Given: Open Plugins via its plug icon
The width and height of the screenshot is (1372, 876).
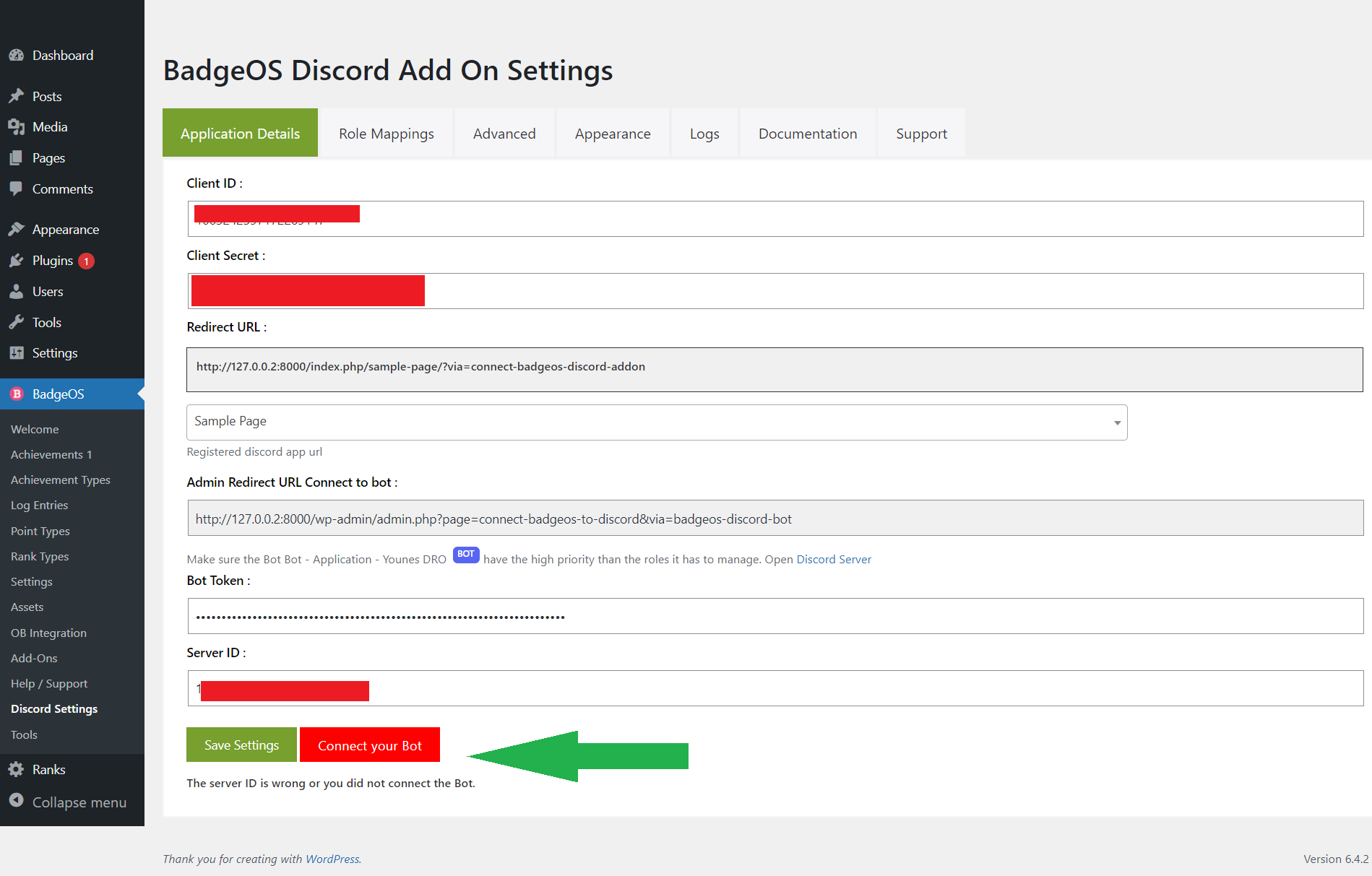Looking at the screenshot, I should tap(17, 260).
